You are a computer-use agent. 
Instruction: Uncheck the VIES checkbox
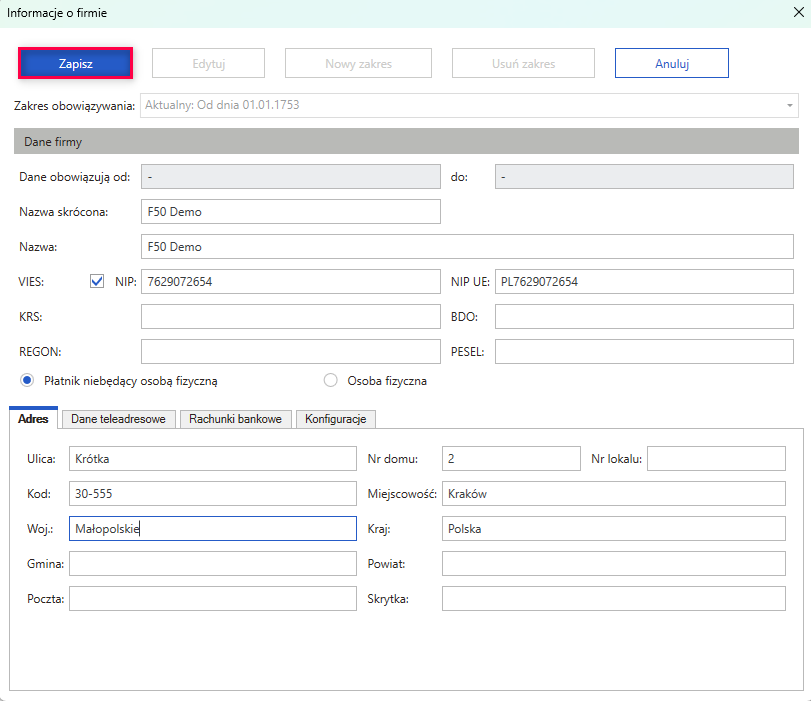pos(97,282)
